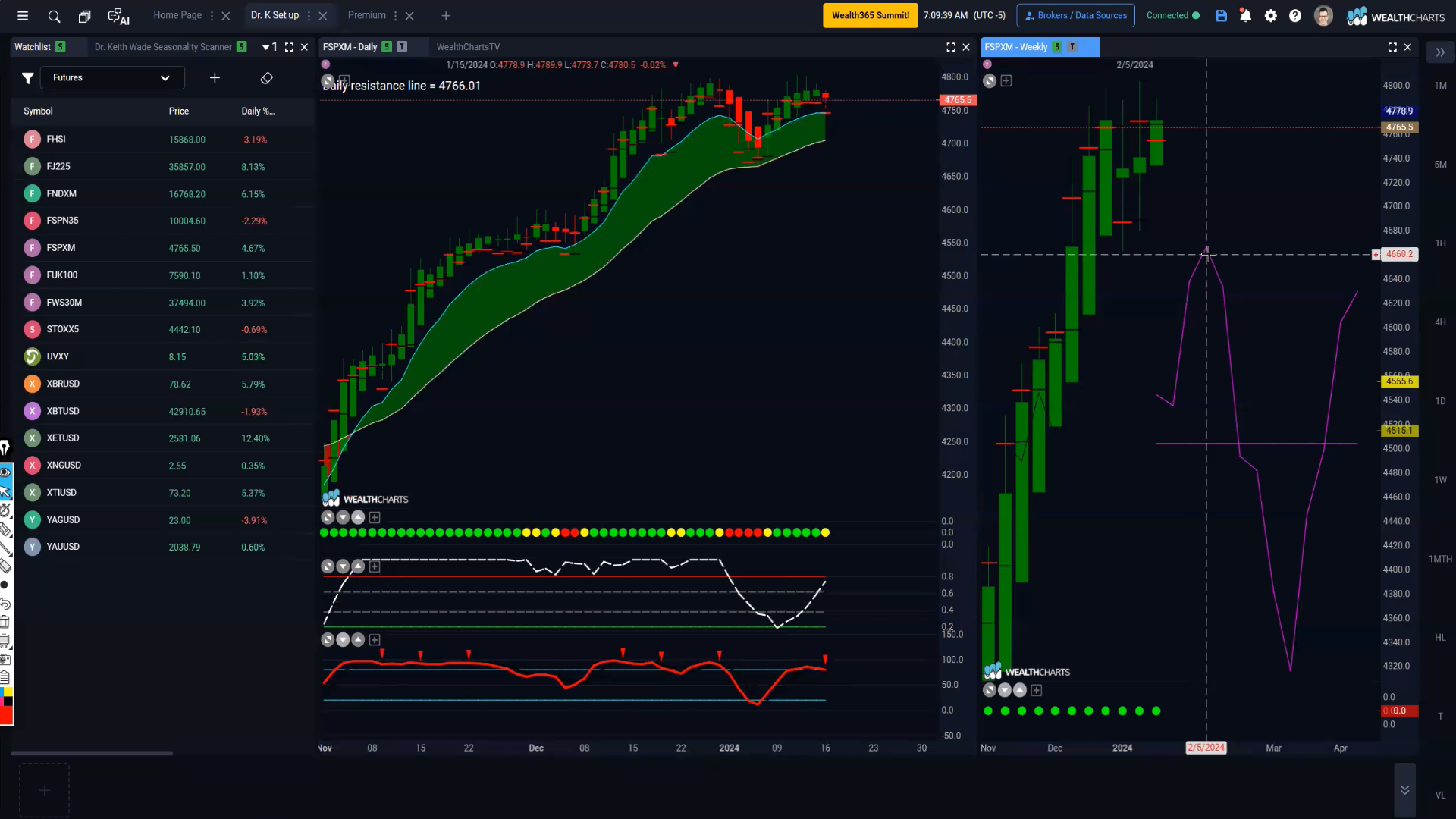Open Brokers / Data Sources

coord(1076,15)
